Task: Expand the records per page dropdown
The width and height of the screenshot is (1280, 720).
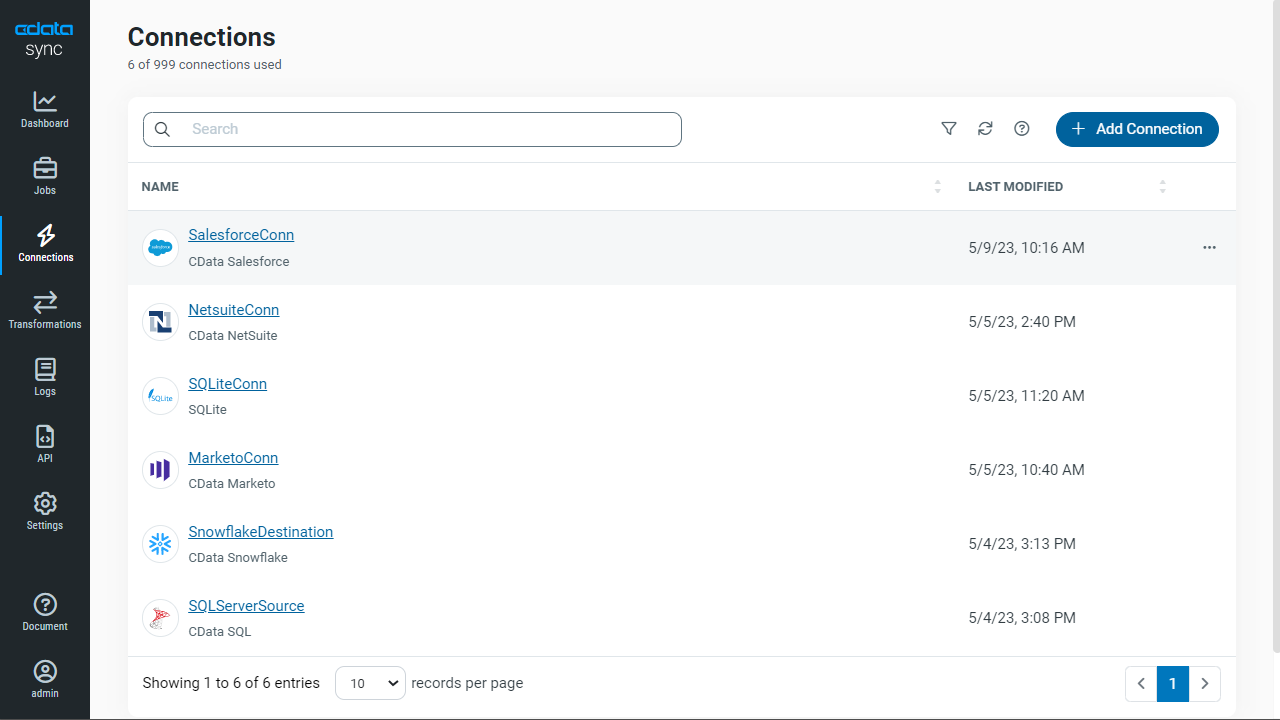Action: (x=370, y=683)
